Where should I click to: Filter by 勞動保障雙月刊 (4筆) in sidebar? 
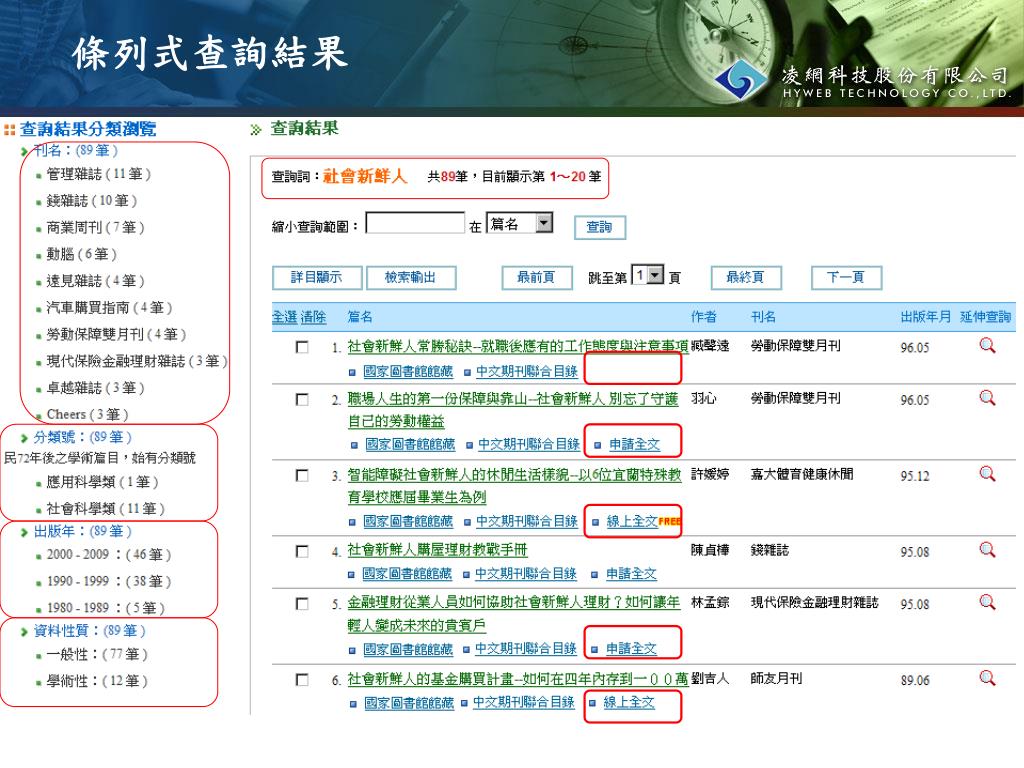[x=116, y=334]
